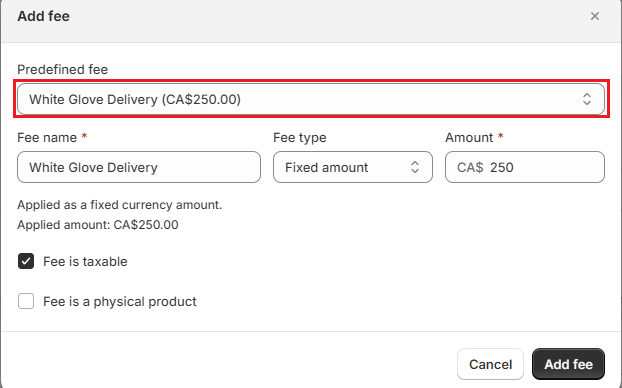Click the Predefined fee label

pos(62,69)
